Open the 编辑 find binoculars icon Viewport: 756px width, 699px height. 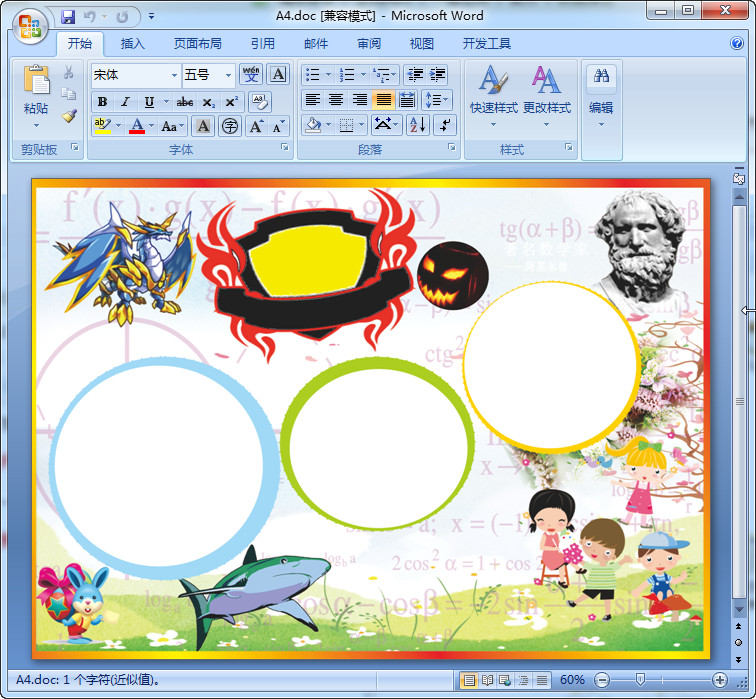(x=601, y=76)
